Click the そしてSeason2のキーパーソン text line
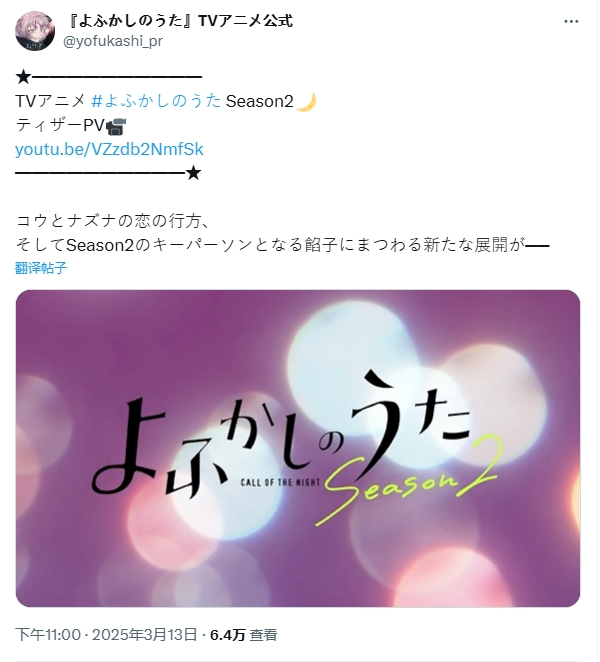The height and width of the screenshot is (662, 600). coord(282,245)
